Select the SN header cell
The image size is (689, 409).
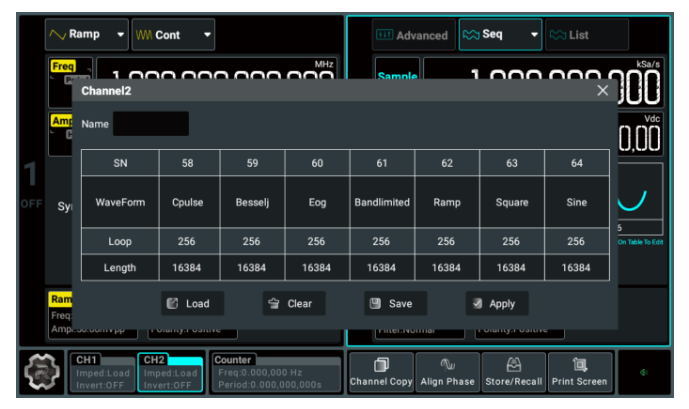120,163
